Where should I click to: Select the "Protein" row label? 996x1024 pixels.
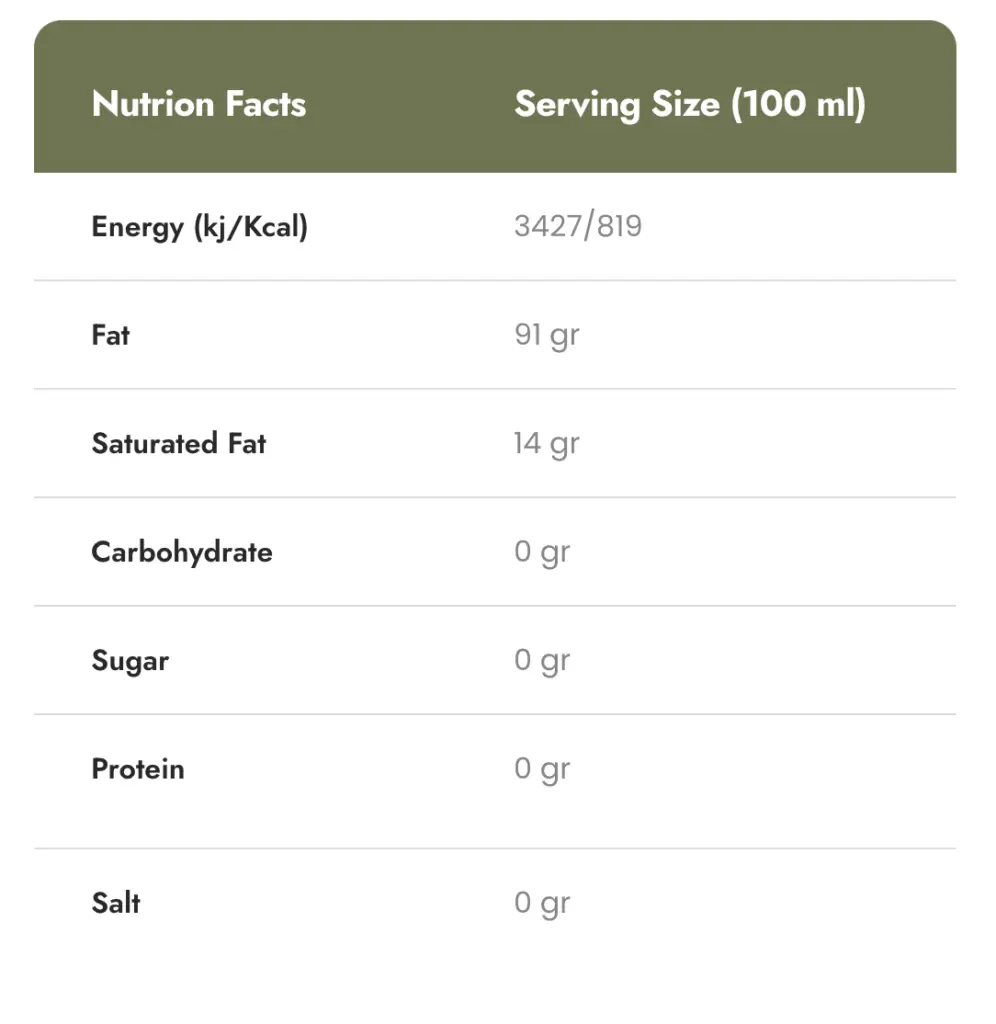[138, 769]
